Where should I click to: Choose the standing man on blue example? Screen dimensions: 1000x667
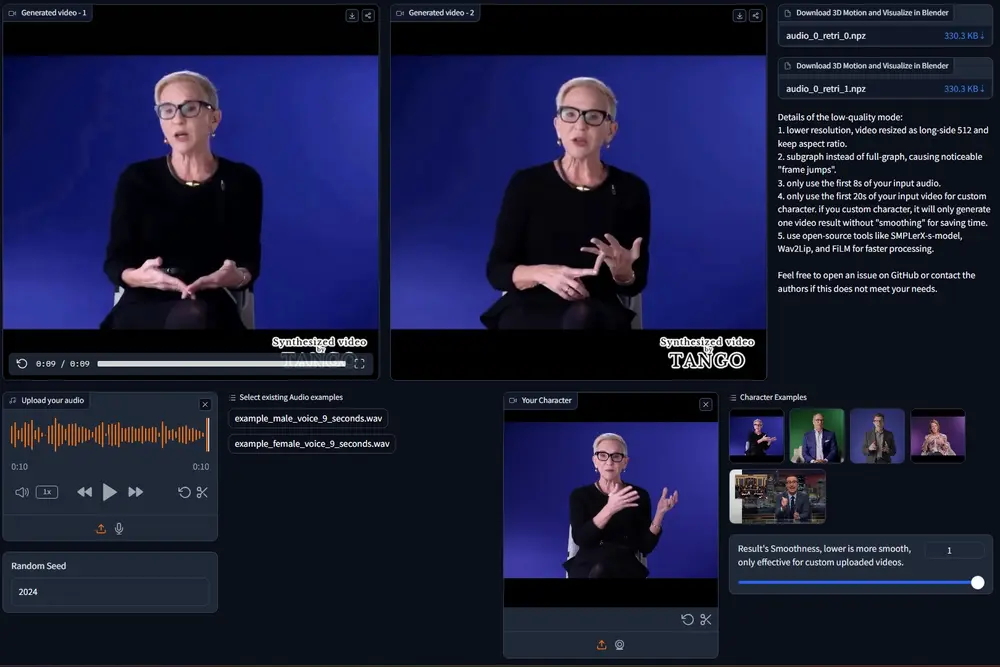point(878,436)
